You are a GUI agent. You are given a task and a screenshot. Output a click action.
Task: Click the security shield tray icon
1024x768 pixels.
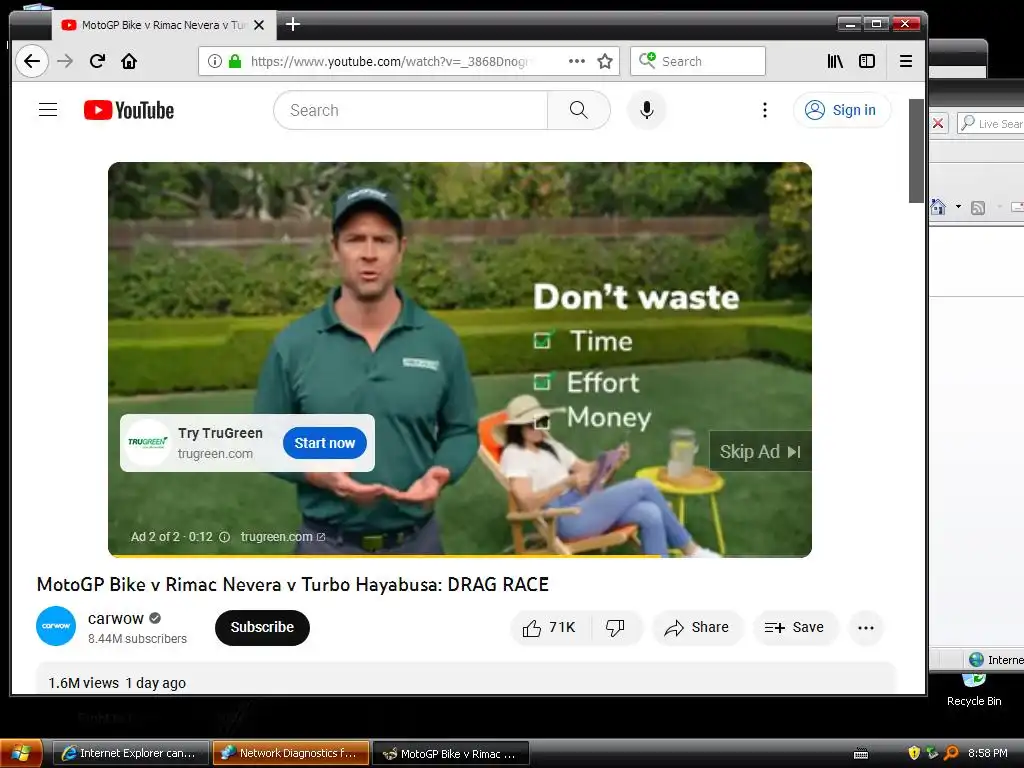914,753
